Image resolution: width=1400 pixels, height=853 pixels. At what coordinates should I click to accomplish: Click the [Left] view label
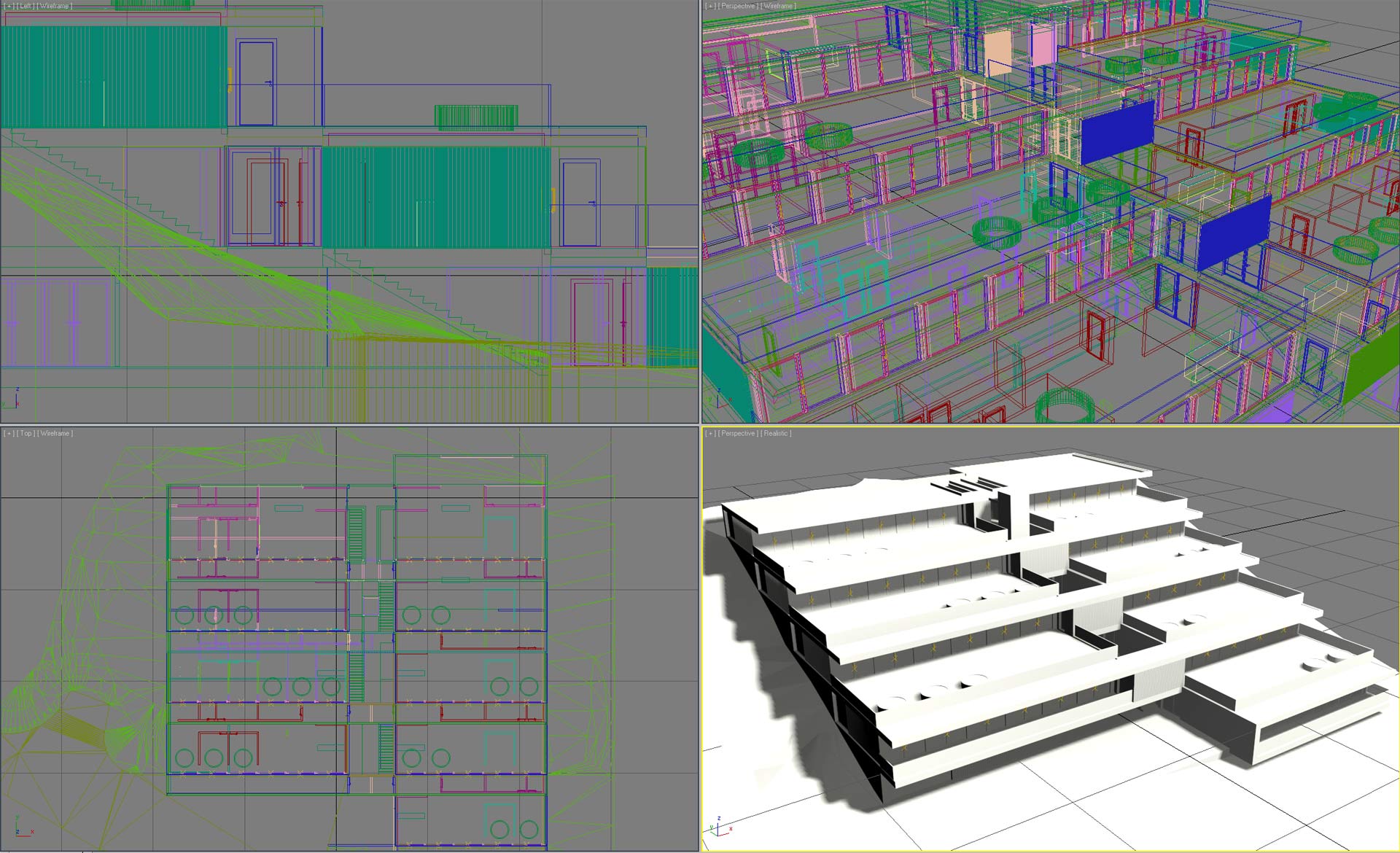point(26,6)
